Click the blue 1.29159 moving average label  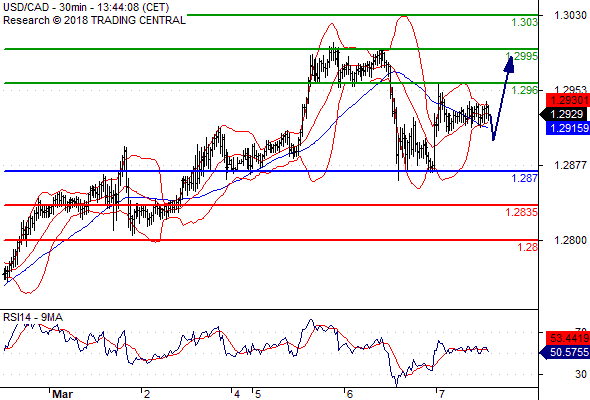(568, 128)
